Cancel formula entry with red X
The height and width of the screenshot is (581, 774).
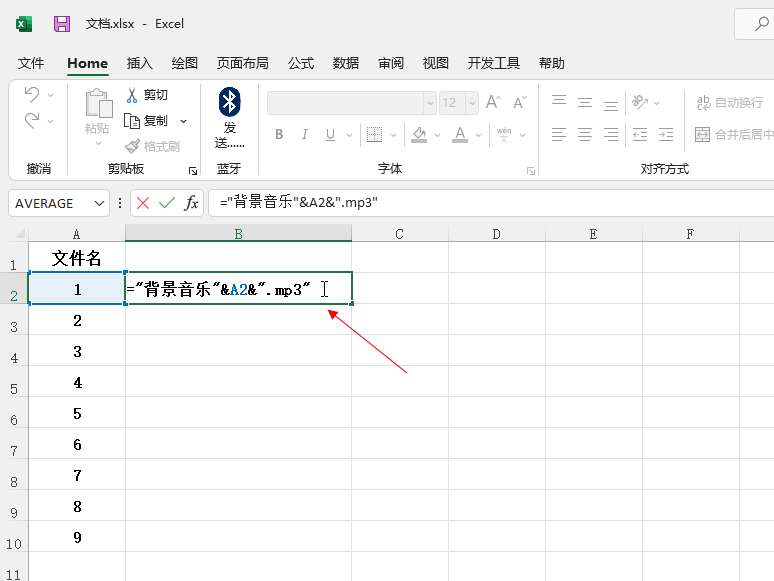(143, 203)
